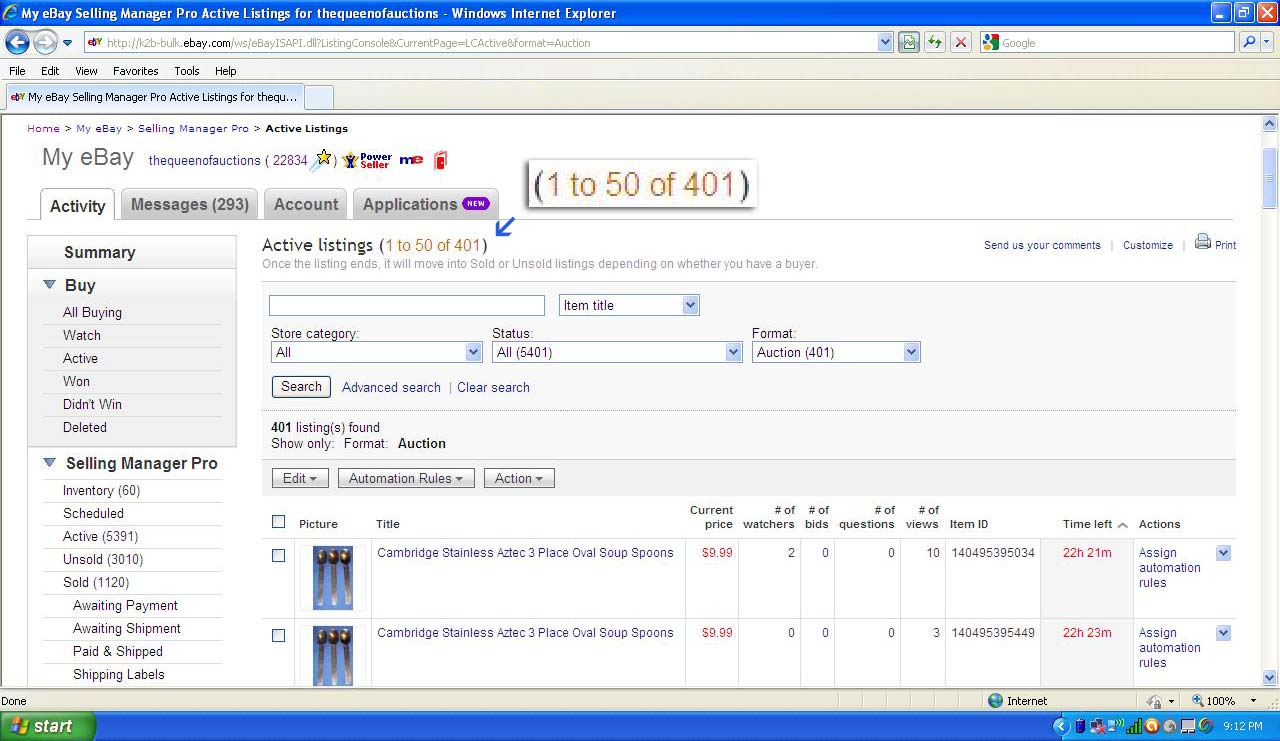Switch to the Applications tab
1280x741 pixels.
[426, 204]
